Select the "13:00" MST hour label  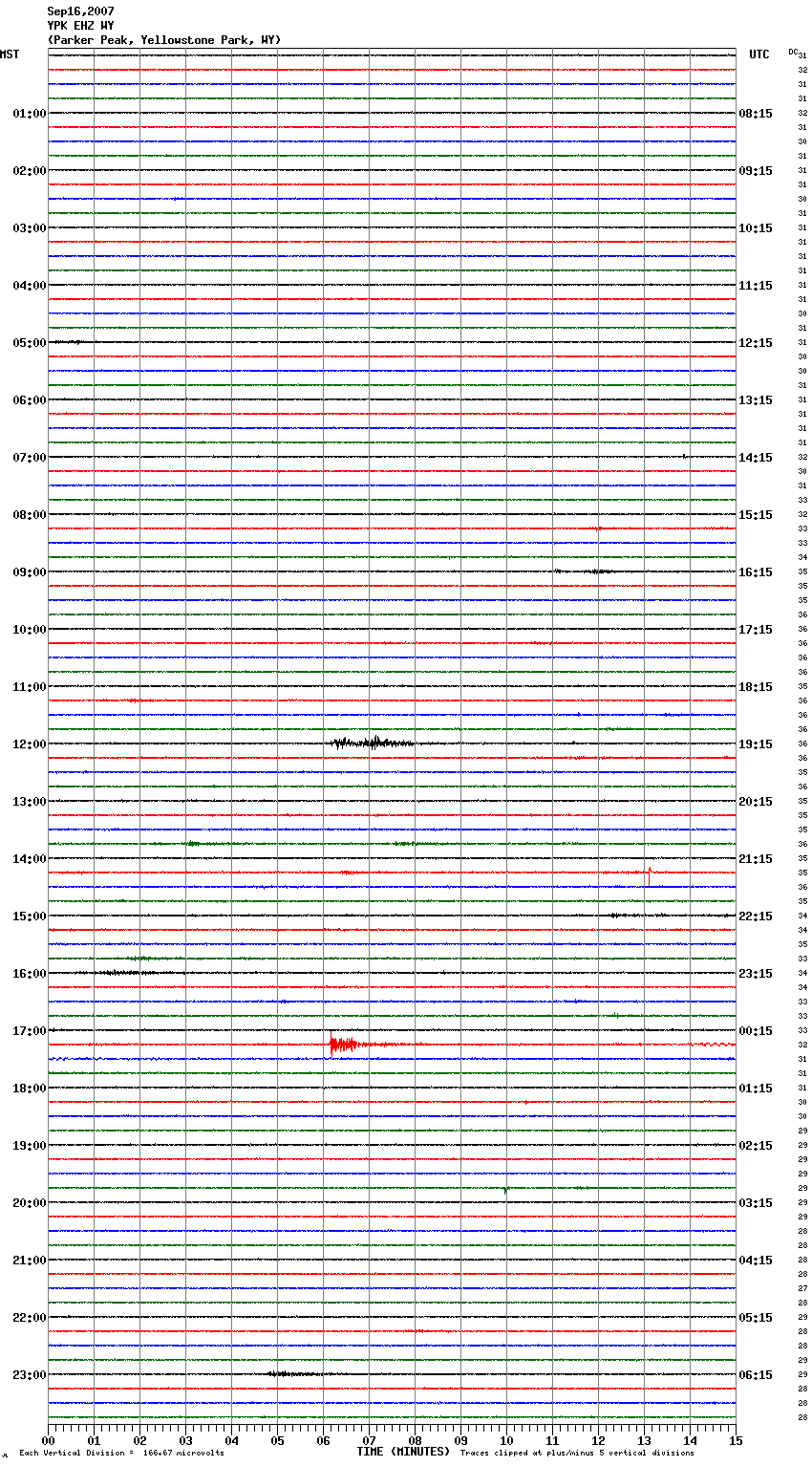[30, 802]
